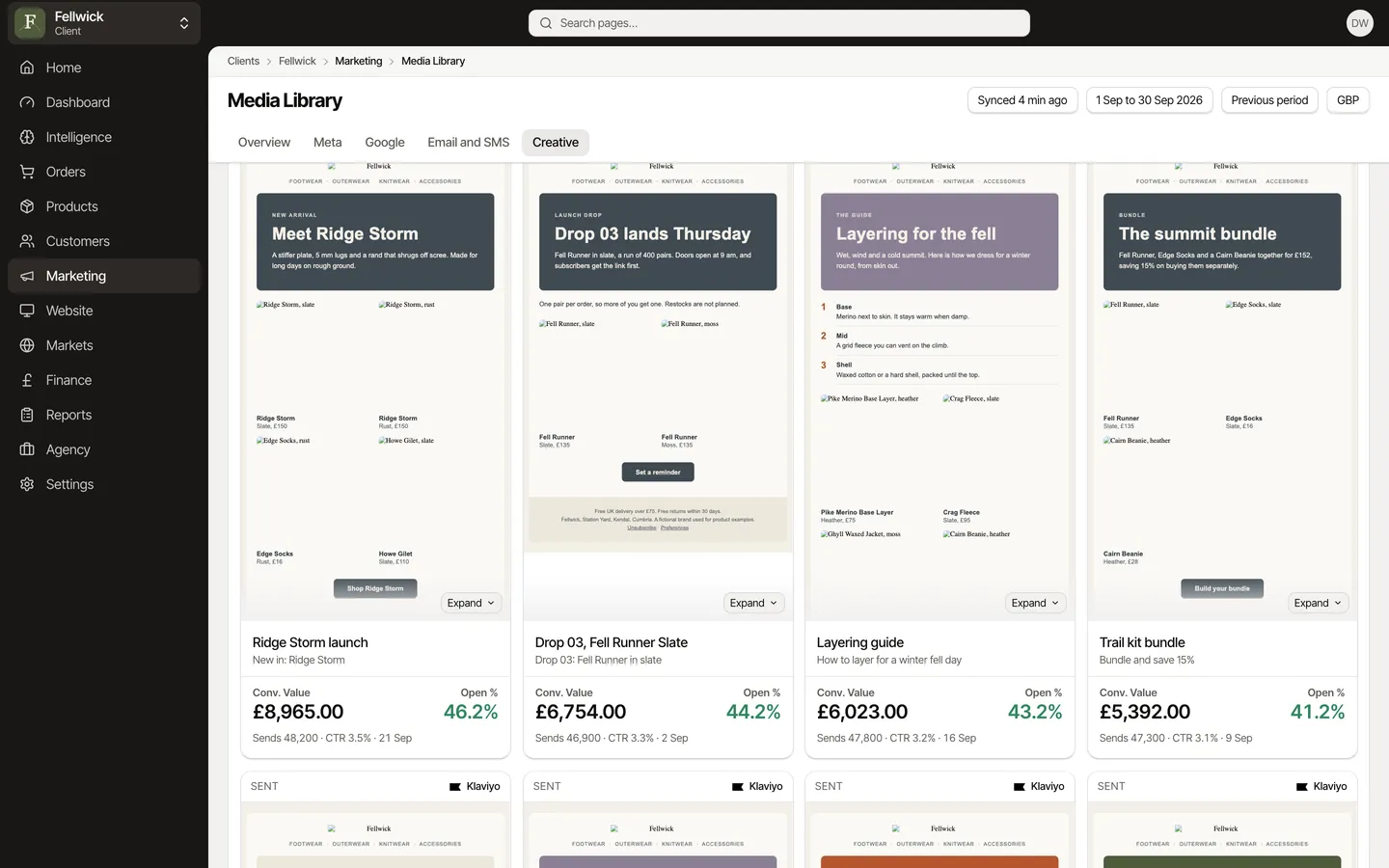Switch to the Meta tab

(328, 143)
